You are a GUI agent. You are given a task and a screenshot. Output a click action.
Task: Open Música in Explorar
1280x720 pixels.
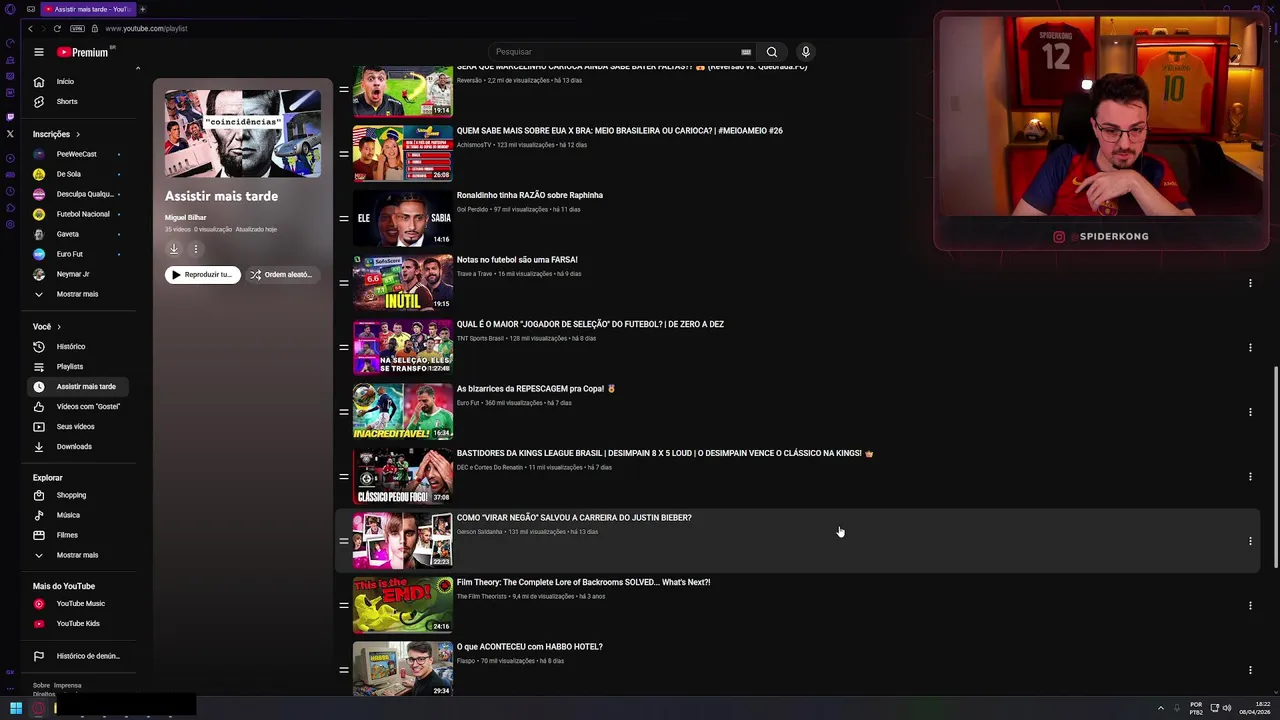[80, 515]
